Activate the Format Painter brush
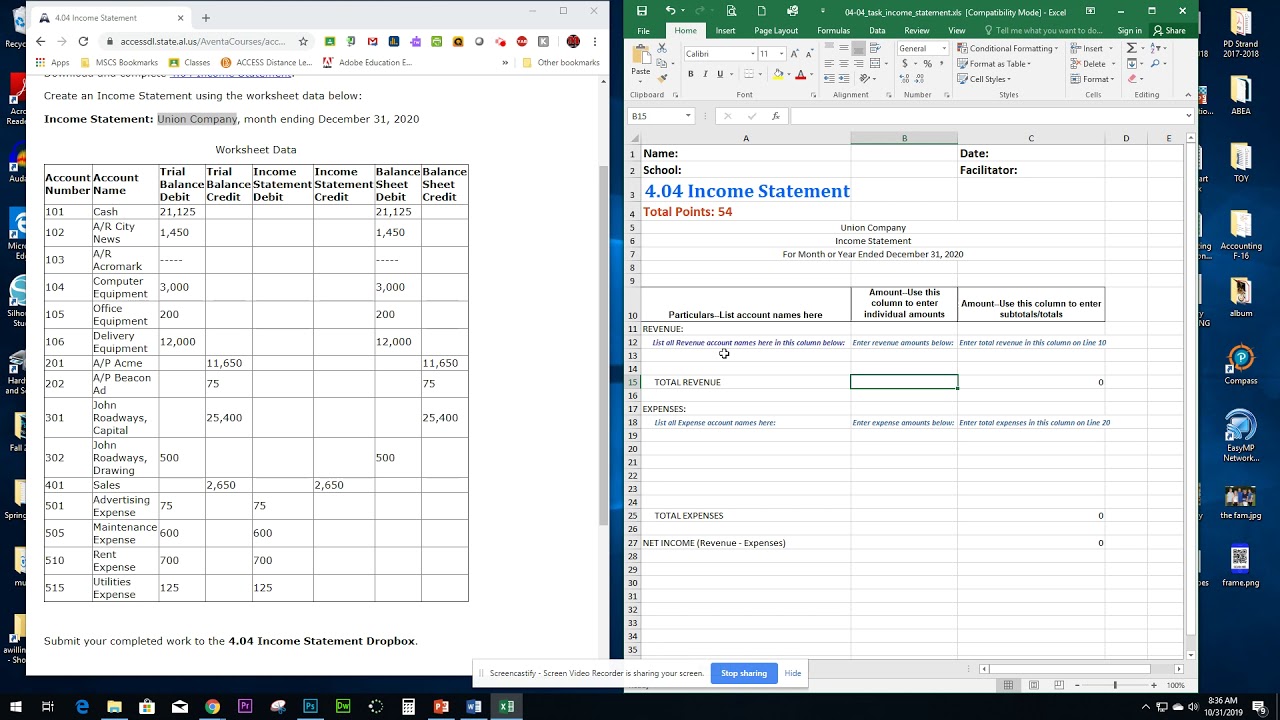This screenshot has height=720, width=1280. 662,79
